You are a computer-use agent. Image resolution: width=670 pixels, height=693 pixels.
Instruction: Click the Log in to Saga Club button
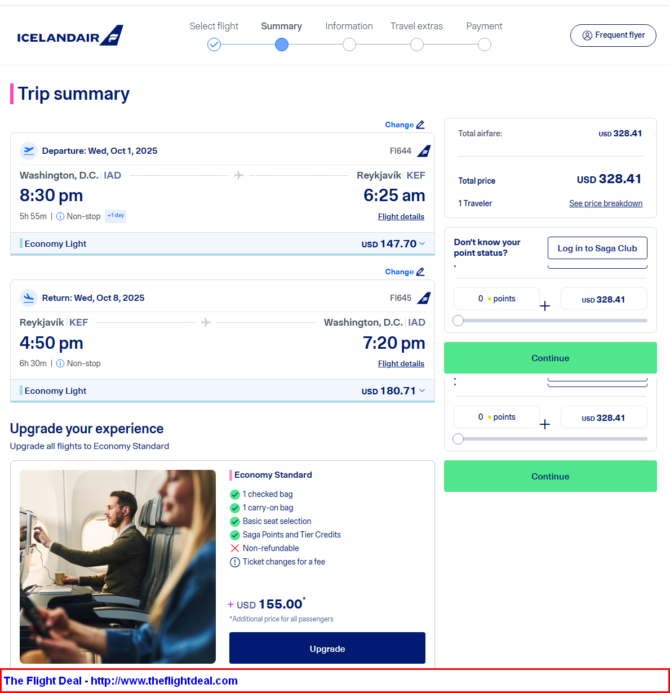598,248
